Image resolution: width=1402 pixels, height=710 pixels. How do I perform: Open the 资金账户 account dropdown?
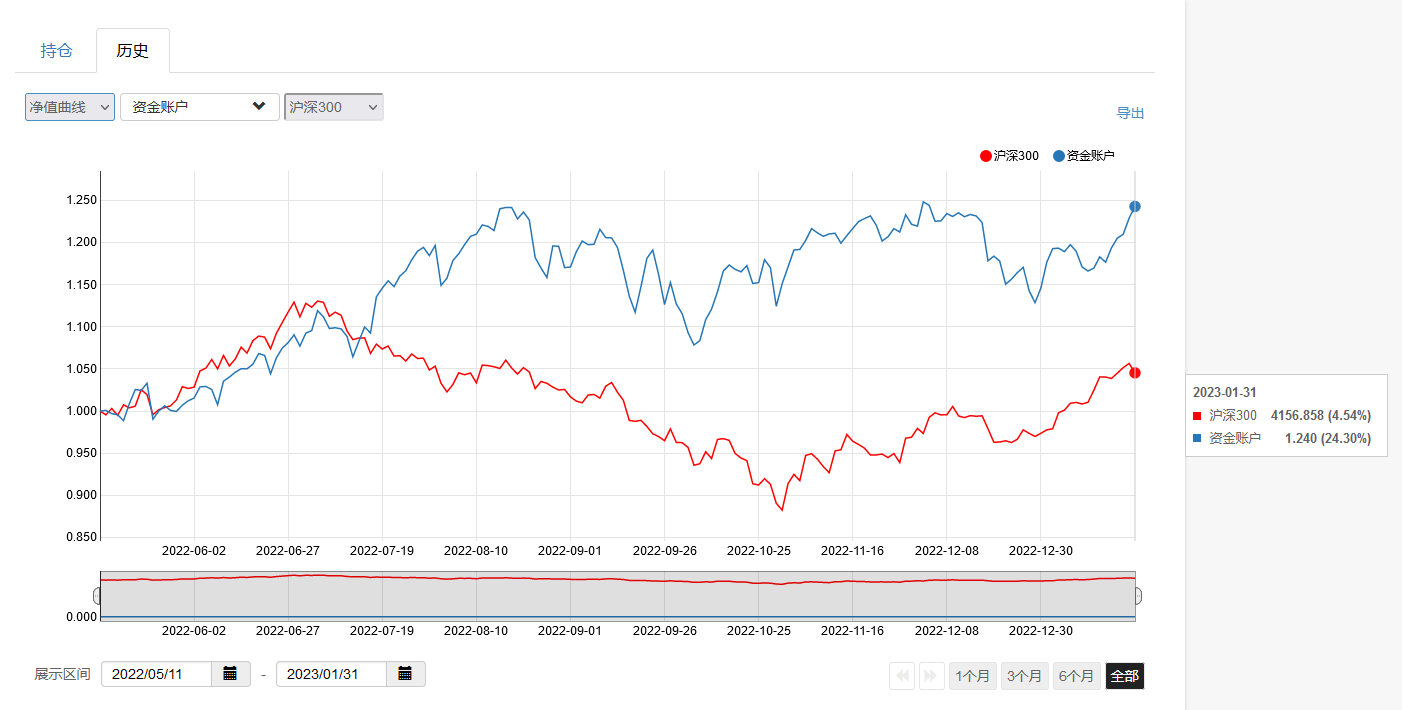pyautogui.click(x=199, y=107)
